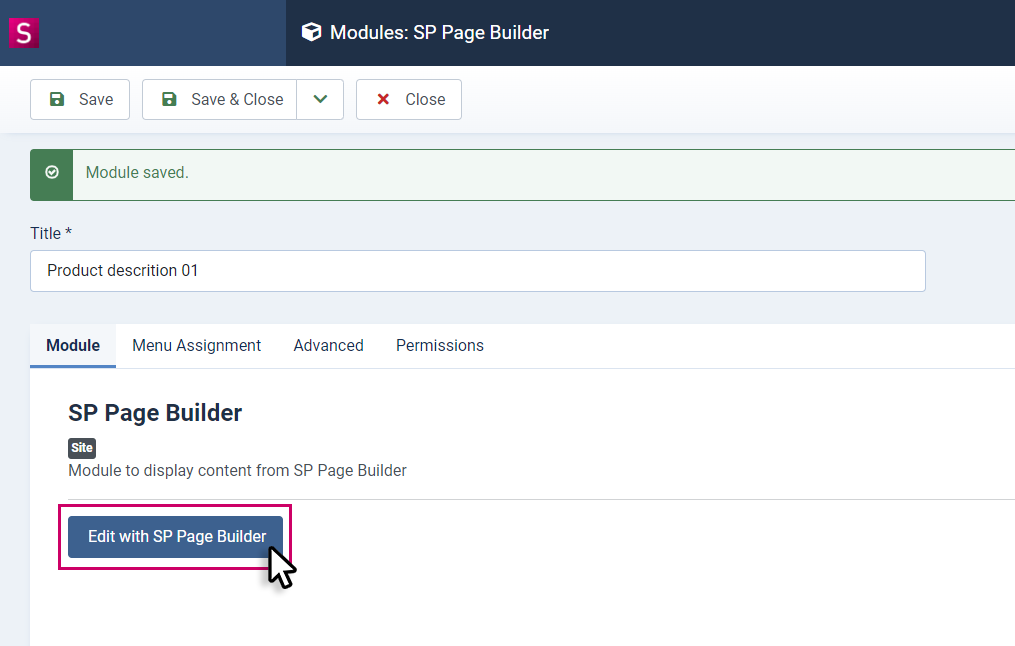Switch to the Menu Assignment tab
The height and width of the screenshot is (646, 1015).
197,346
